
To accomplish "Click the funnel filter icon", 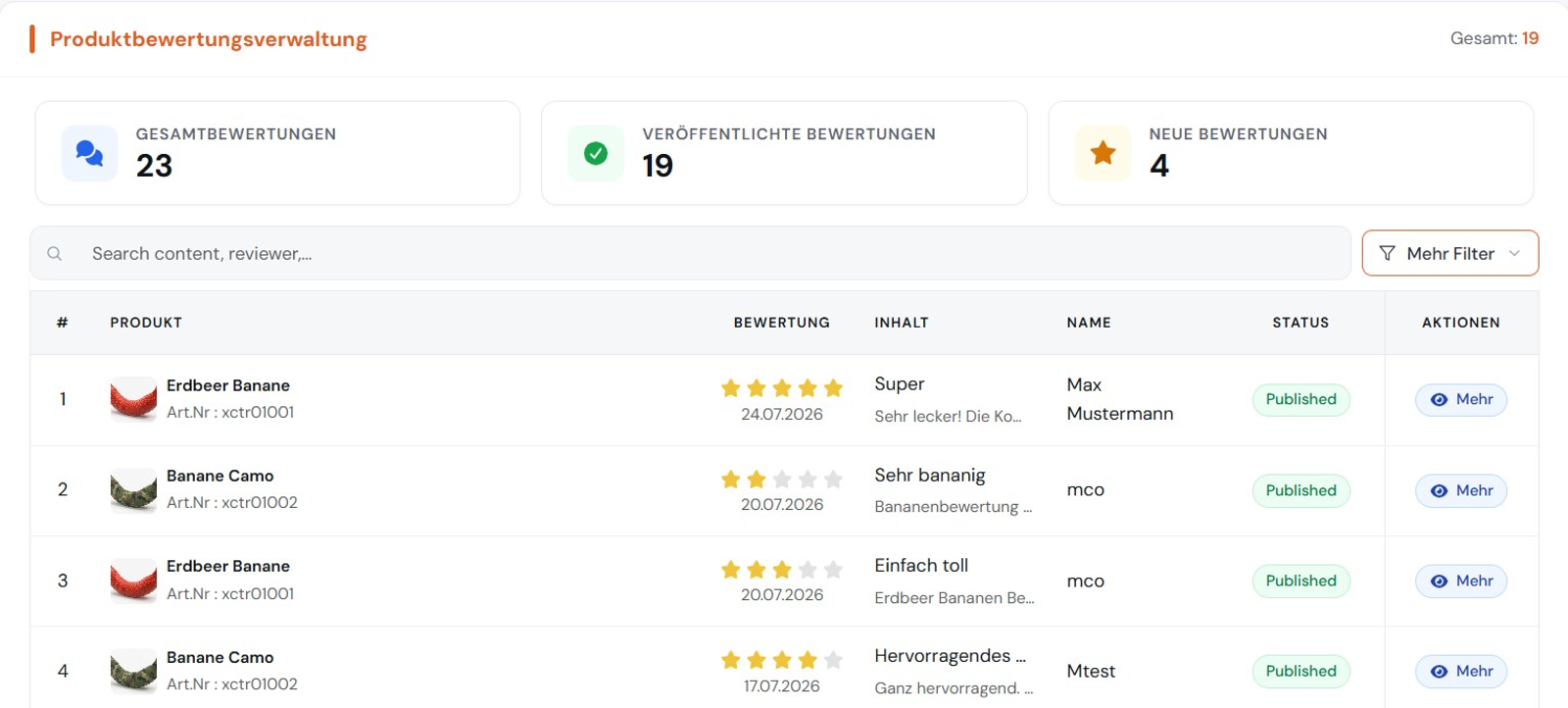I will pos(1387,254).
